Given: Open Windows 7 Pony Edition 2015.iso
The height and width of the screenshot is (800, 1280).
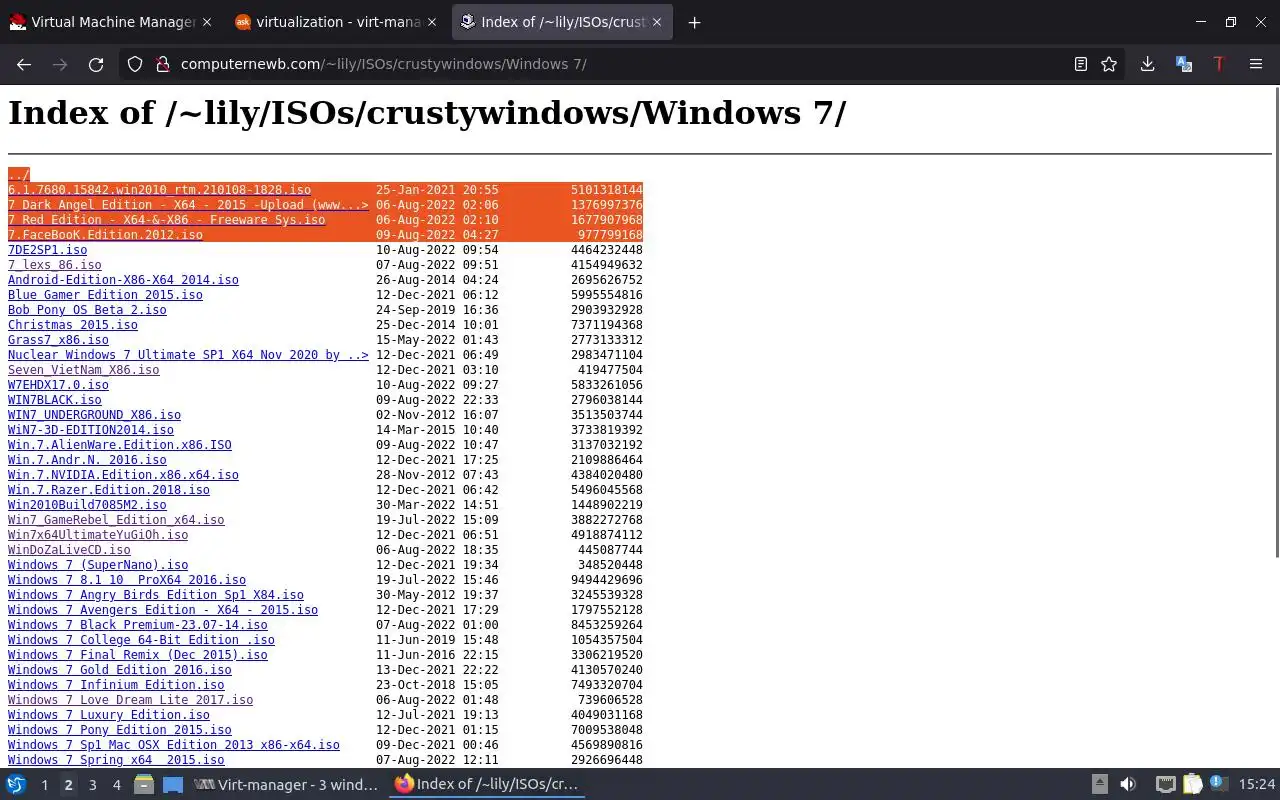Looking at the screenshot, I should pos(120,730).
